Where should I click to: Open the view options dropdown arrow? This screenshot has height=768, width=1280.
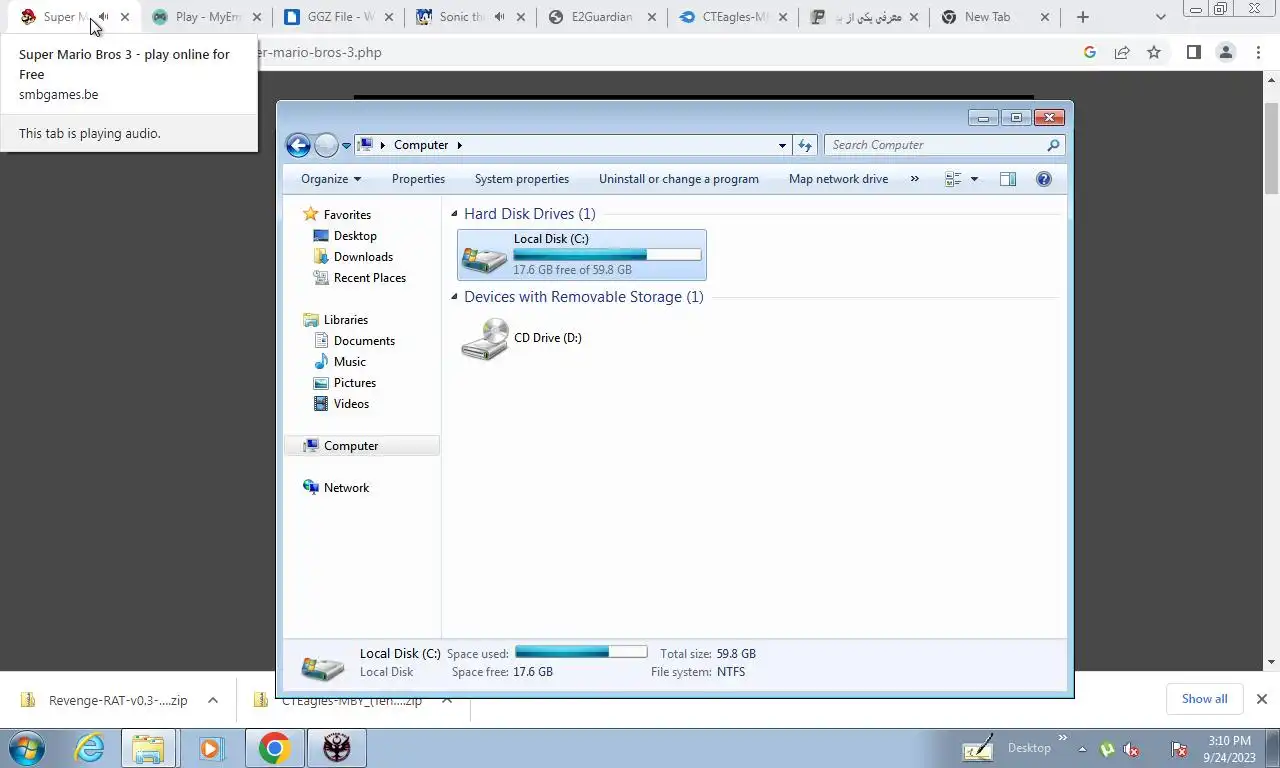click(974, 179)
